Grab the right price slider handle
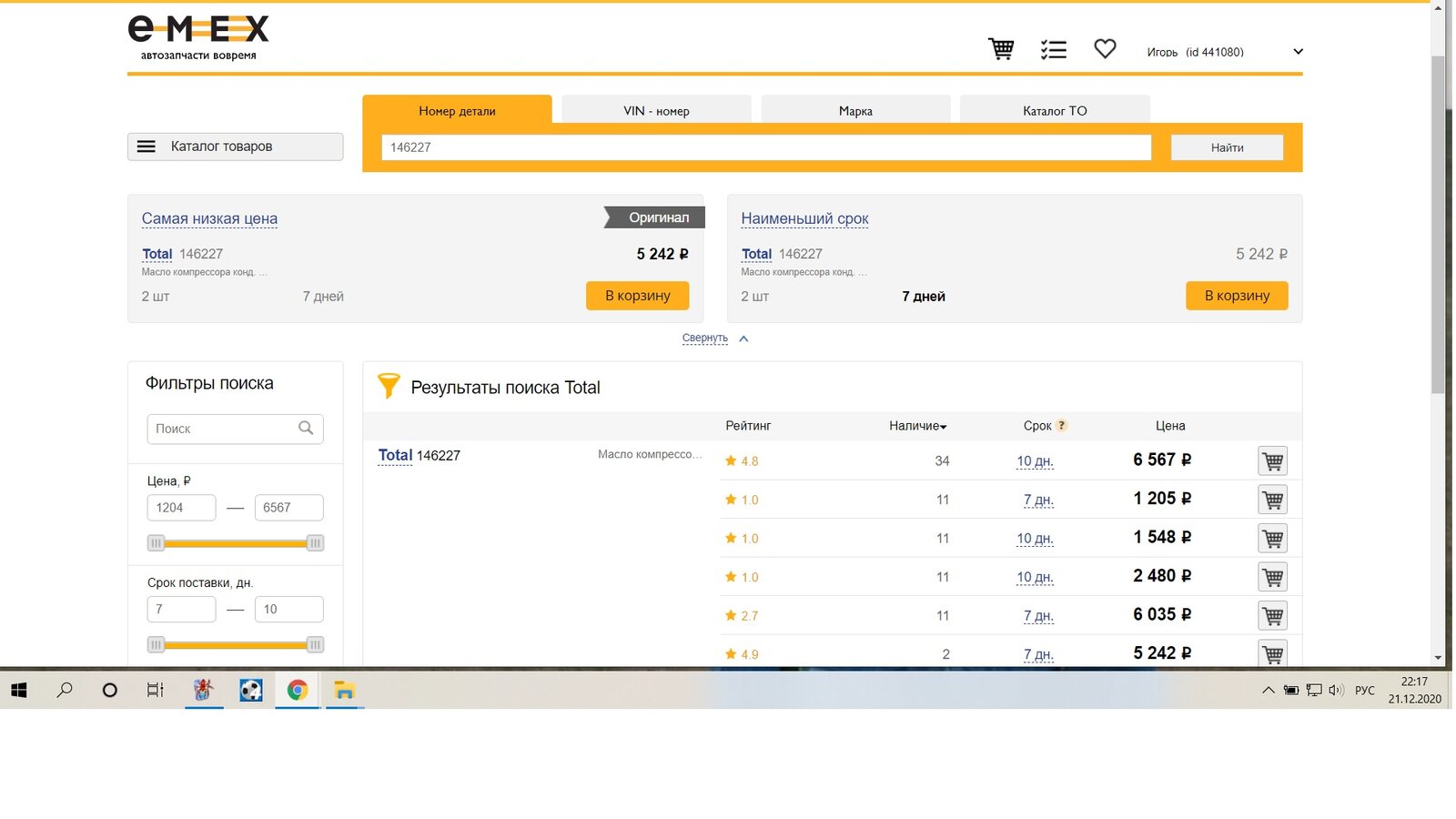Viewport: 1456px width, 819px height. click(315, 543)
